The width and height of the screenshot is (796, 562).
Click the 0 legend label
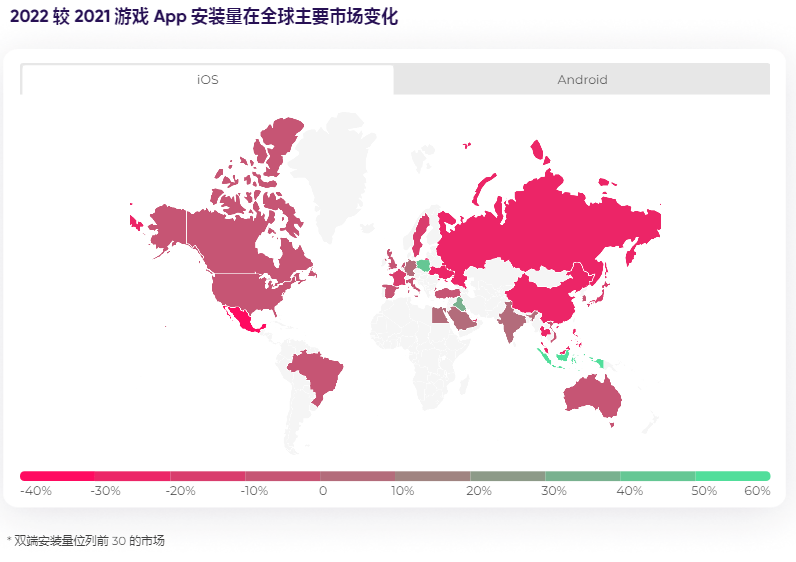323,491
